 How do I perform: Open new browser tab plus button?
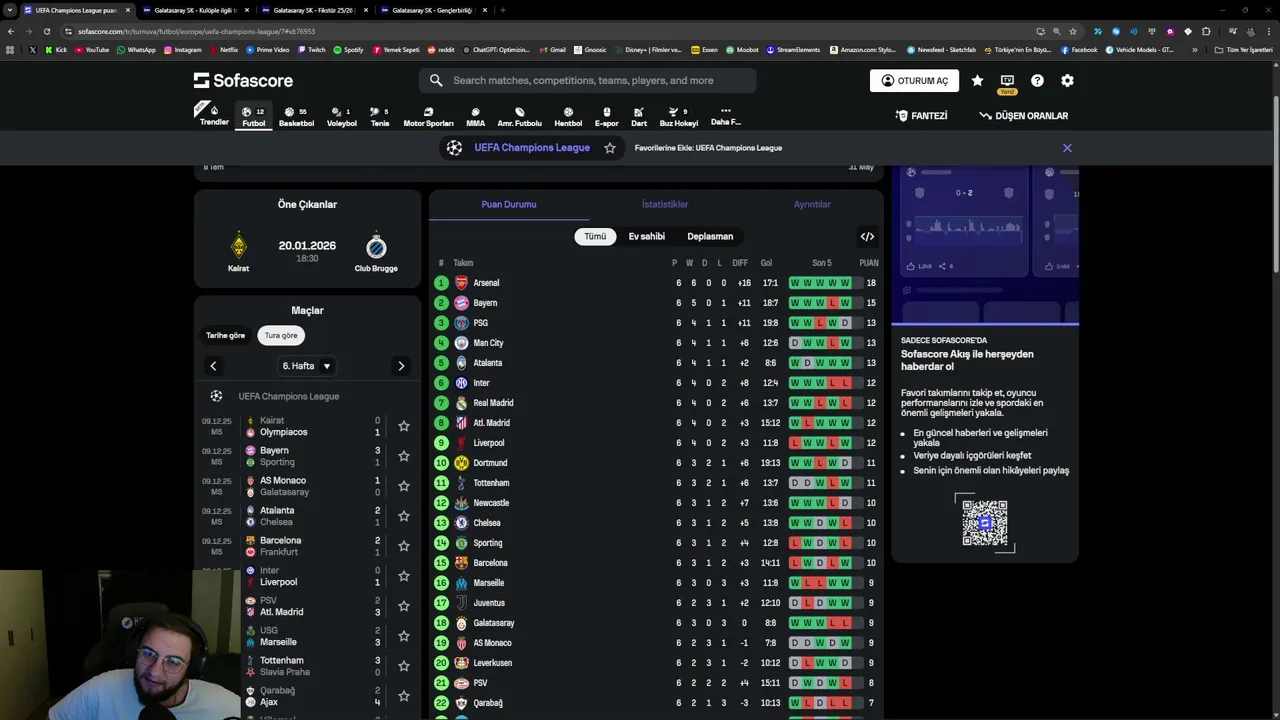502,10
